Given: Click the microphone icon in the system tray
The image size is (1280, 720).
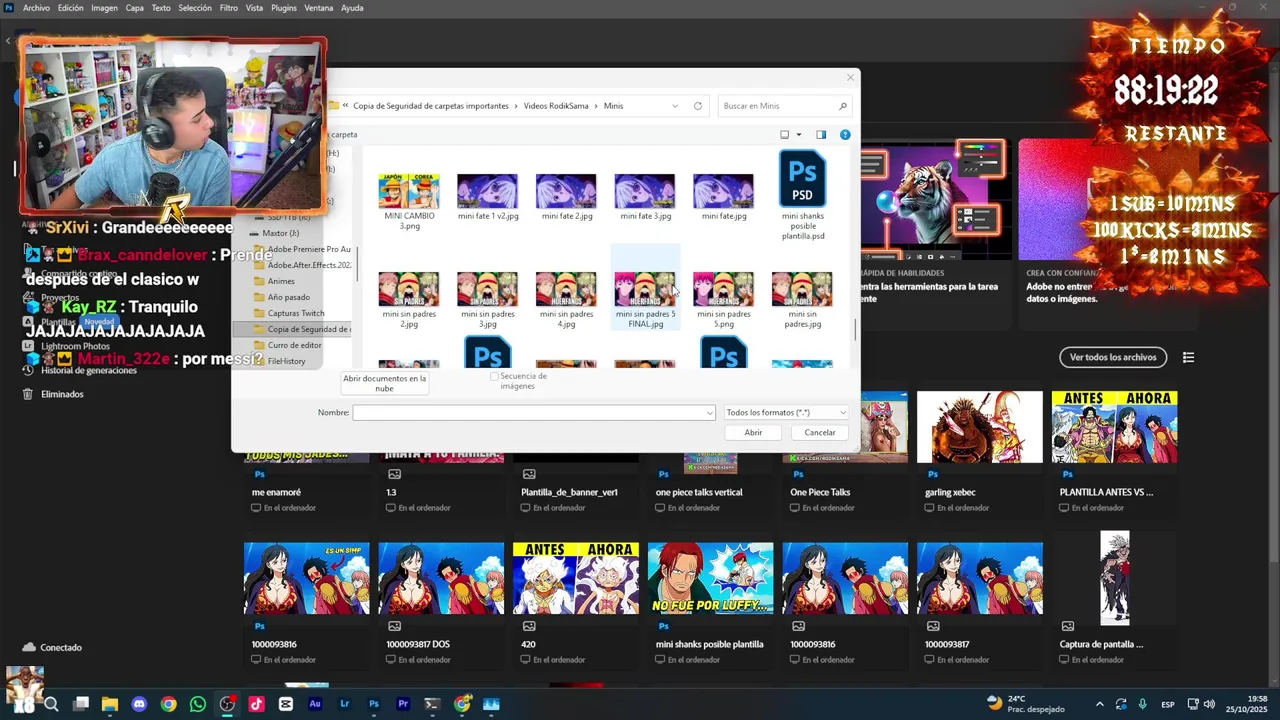Looking at the screenshot, I should (x=1142, y=704).
